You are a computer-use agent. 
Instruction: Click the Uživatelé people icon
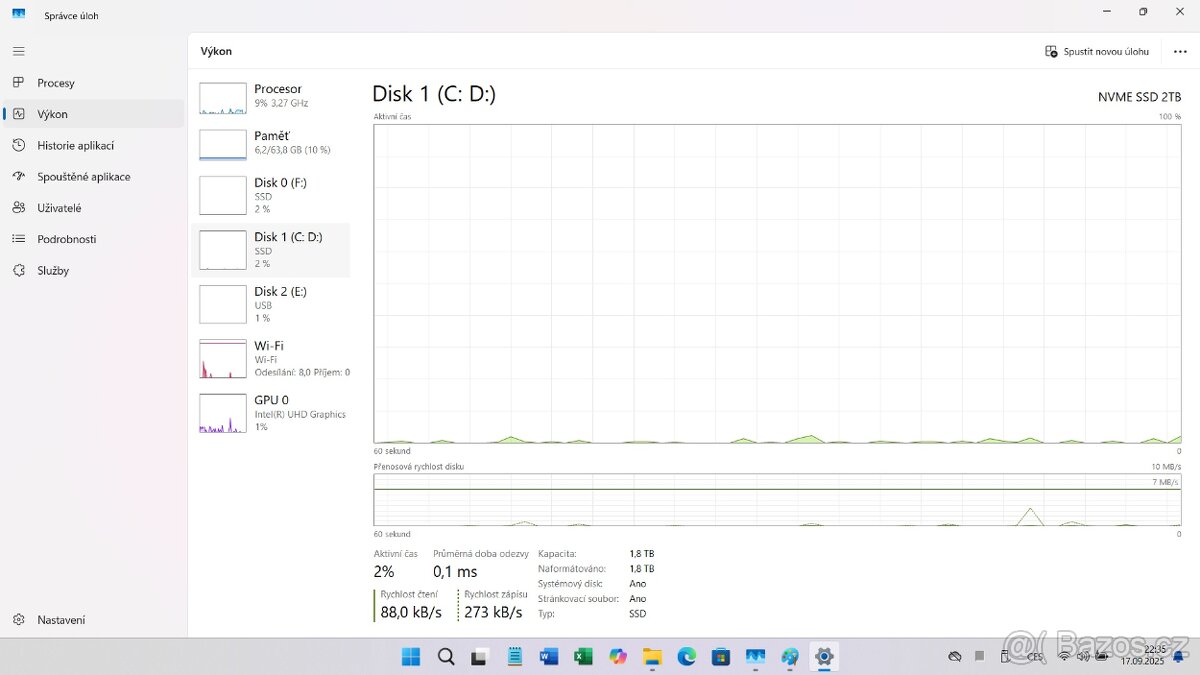[19, 208]
